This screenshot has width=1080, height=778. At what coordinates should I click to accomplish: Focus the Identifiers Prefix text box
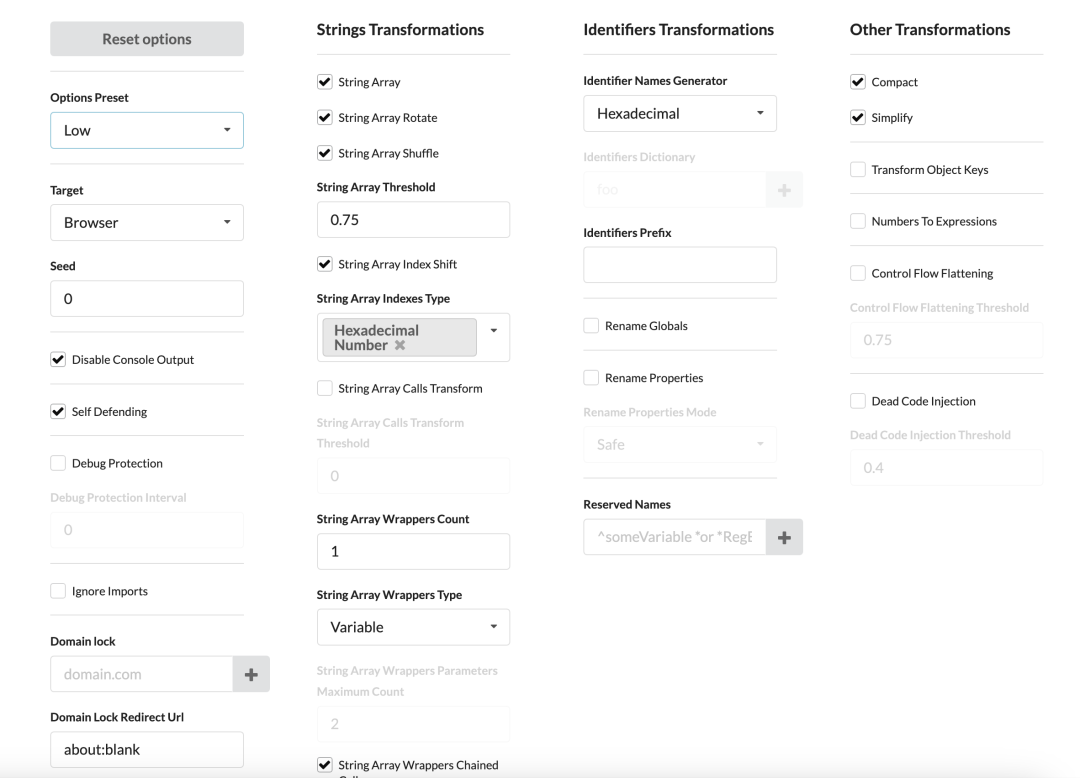(x=680, y=265)
